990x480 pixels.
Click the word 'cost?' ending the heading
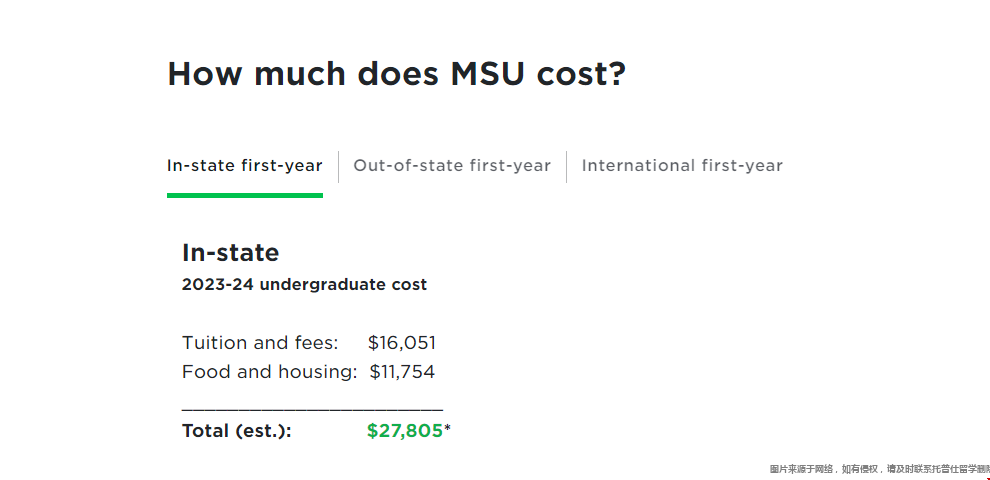click(581, 73)
